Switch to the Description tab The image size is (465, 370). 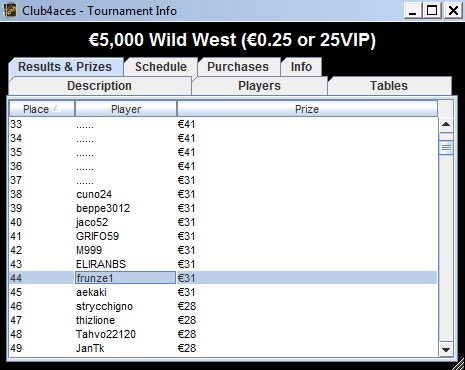pyautogui.click(x=99, y=86)
